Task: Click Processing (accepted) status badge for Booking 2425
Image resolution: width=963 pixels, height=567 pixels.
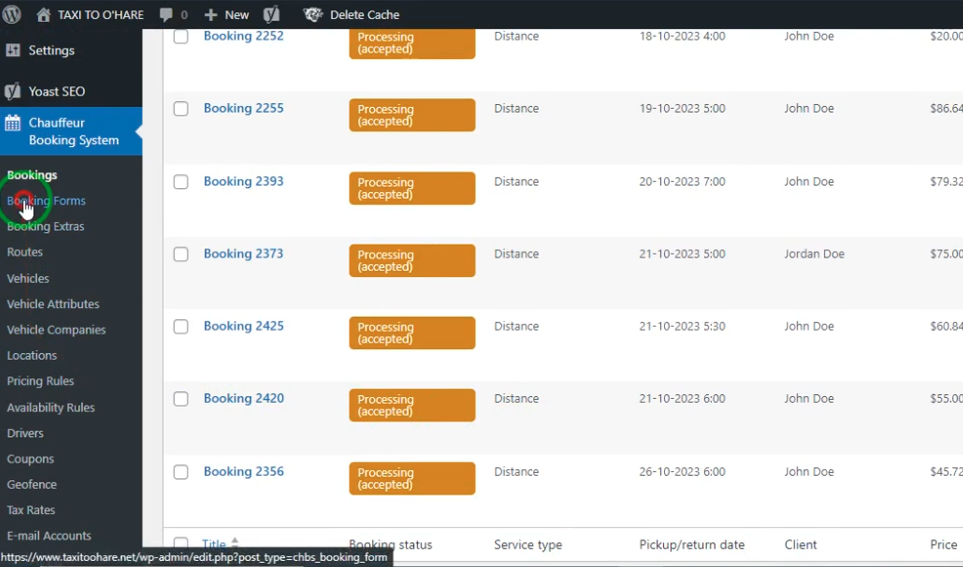Action: [412, 333]
